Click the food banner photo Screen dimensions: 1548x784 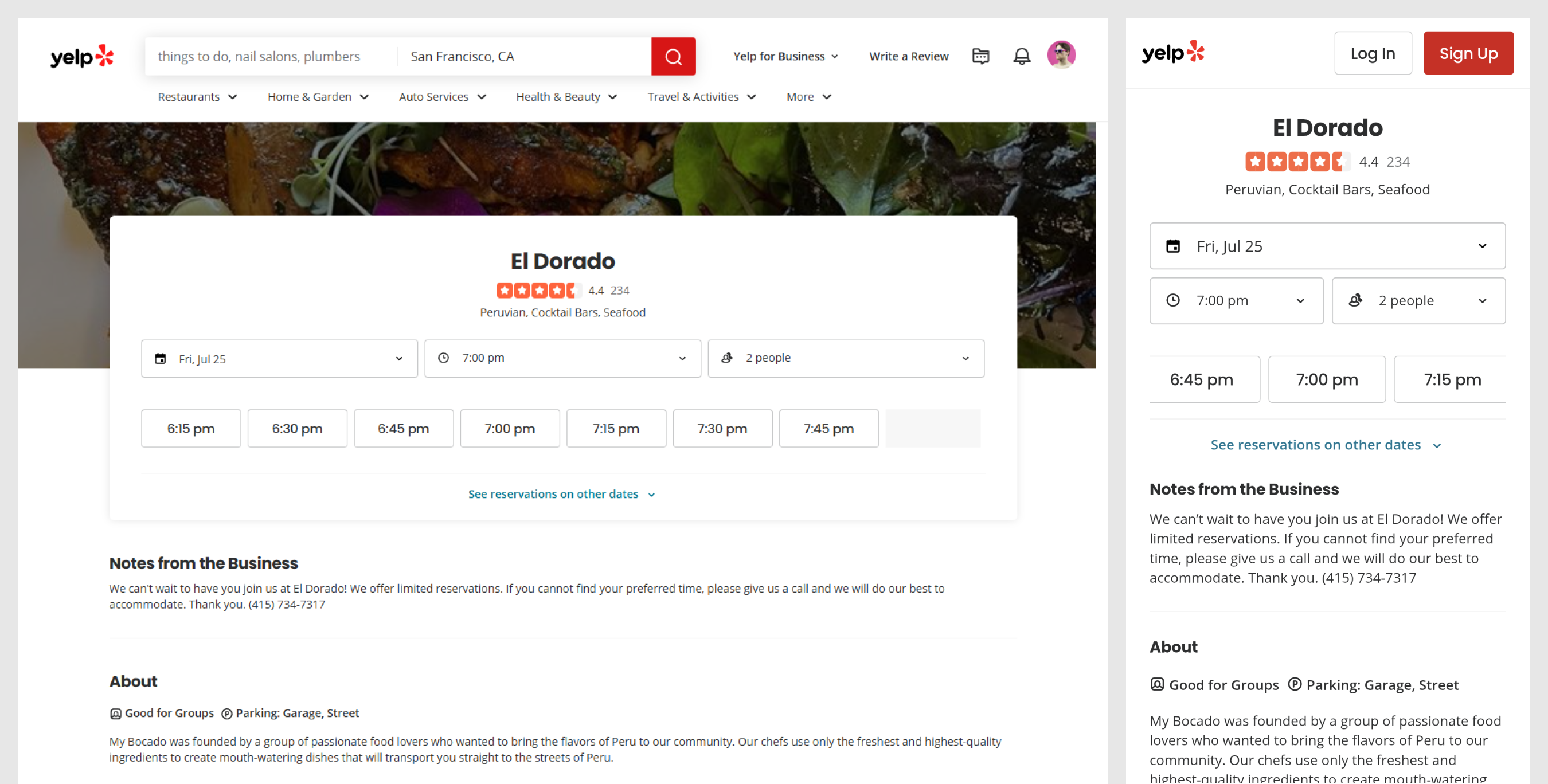(x=557, y=169)
